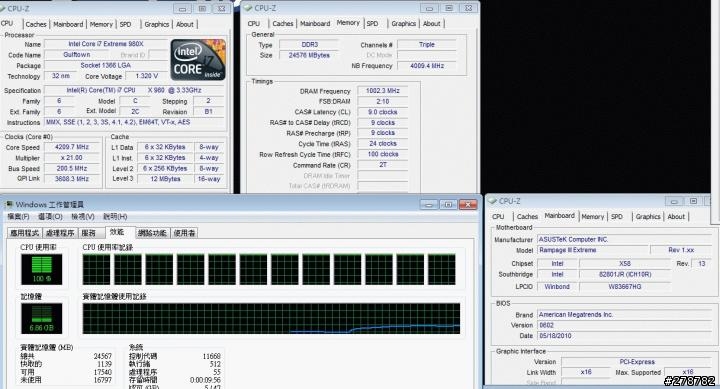Screen dimensions: 720x389
Task: Click the Rampage II Extreme model field
Action: 593,250
